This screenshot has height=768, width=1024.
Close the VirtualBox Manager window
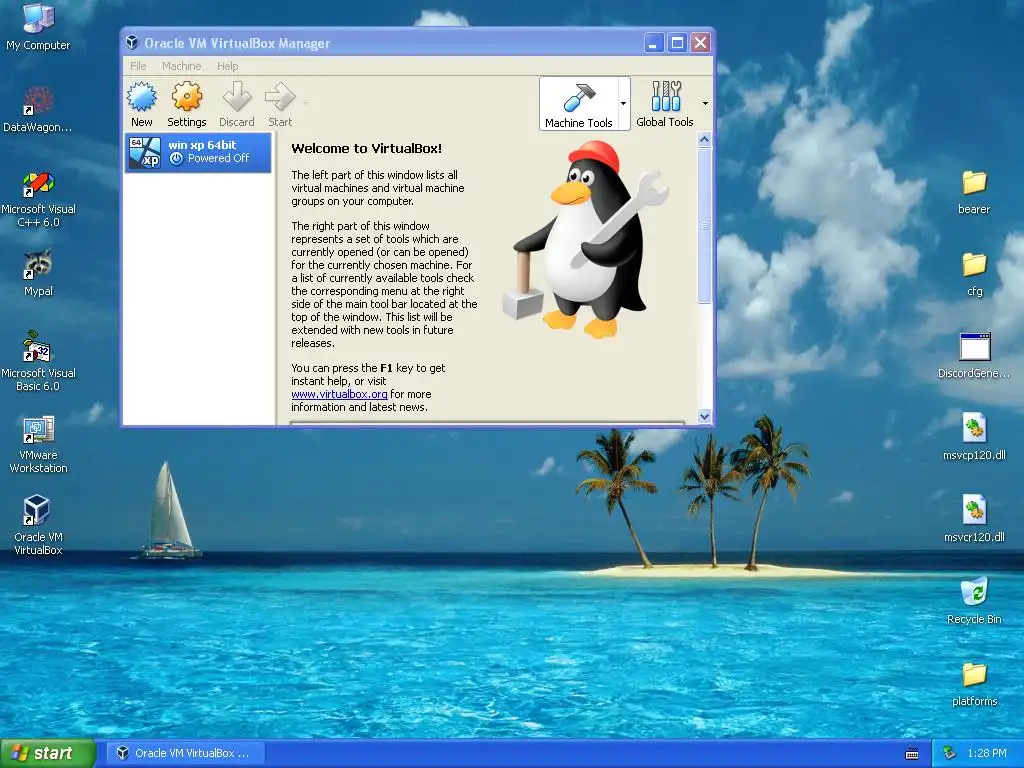click(700, 43)
